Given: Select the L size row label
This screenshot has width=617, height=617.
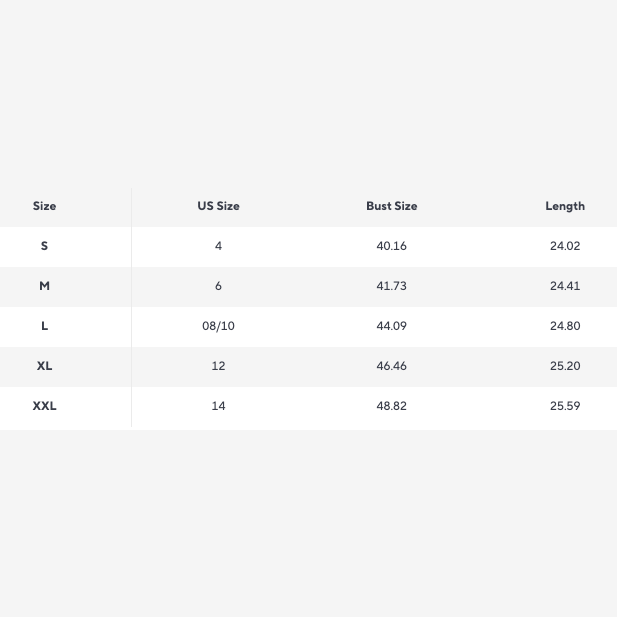Looking at the screenshot, I should click(x=44, y=326).
